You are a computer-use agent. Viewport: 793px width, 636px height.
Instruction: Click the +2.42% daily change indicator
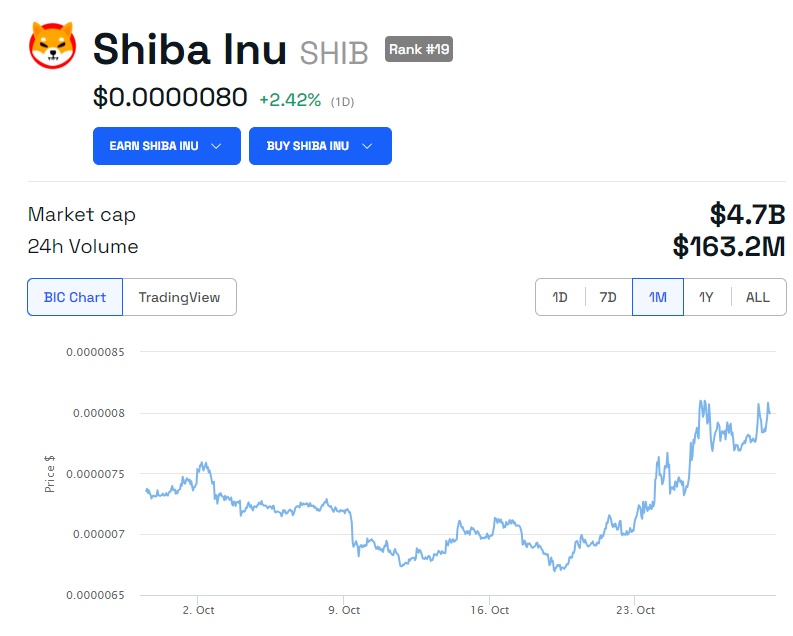tap(290, 100)
